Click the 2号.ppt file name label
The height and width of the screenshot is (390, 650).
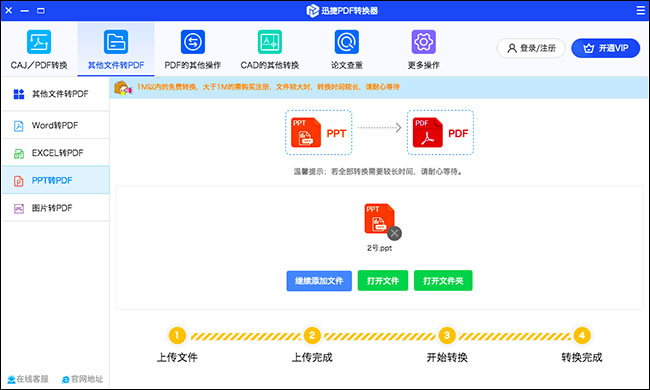click(379, 248)
